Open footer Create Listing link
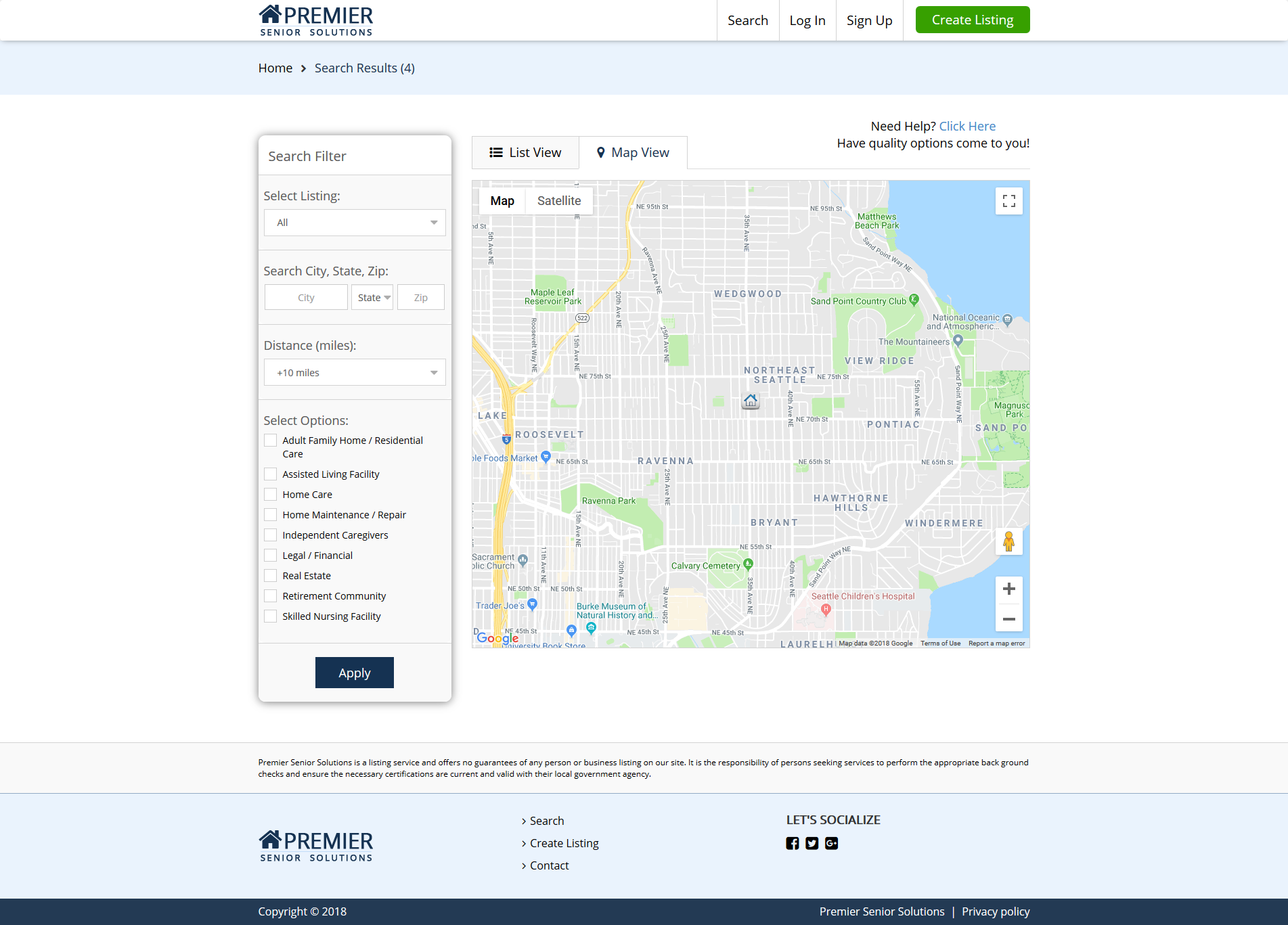 564,843
